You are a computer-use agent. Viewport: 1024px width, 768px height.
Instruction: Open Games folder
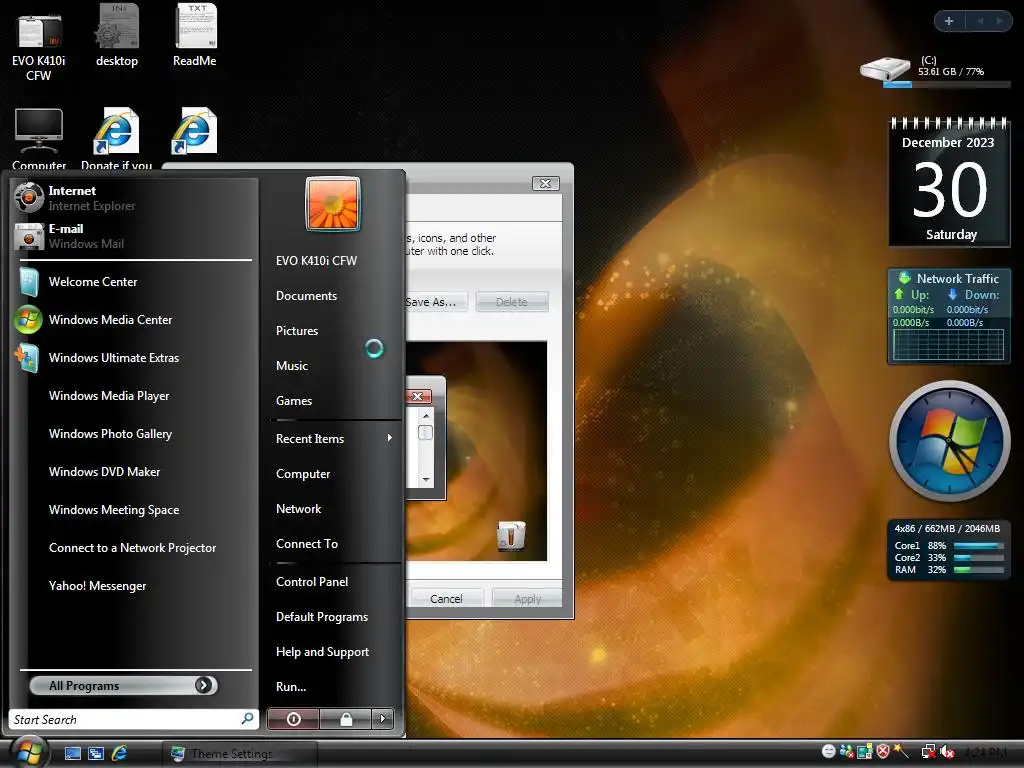pyautogui.click(x=294, y=401)
